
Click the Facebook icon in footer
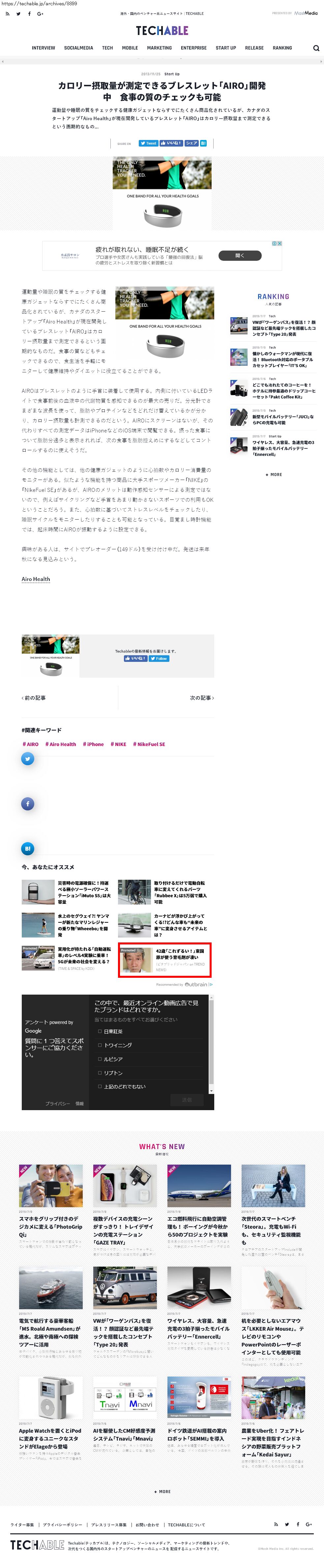pos(298,1524)
